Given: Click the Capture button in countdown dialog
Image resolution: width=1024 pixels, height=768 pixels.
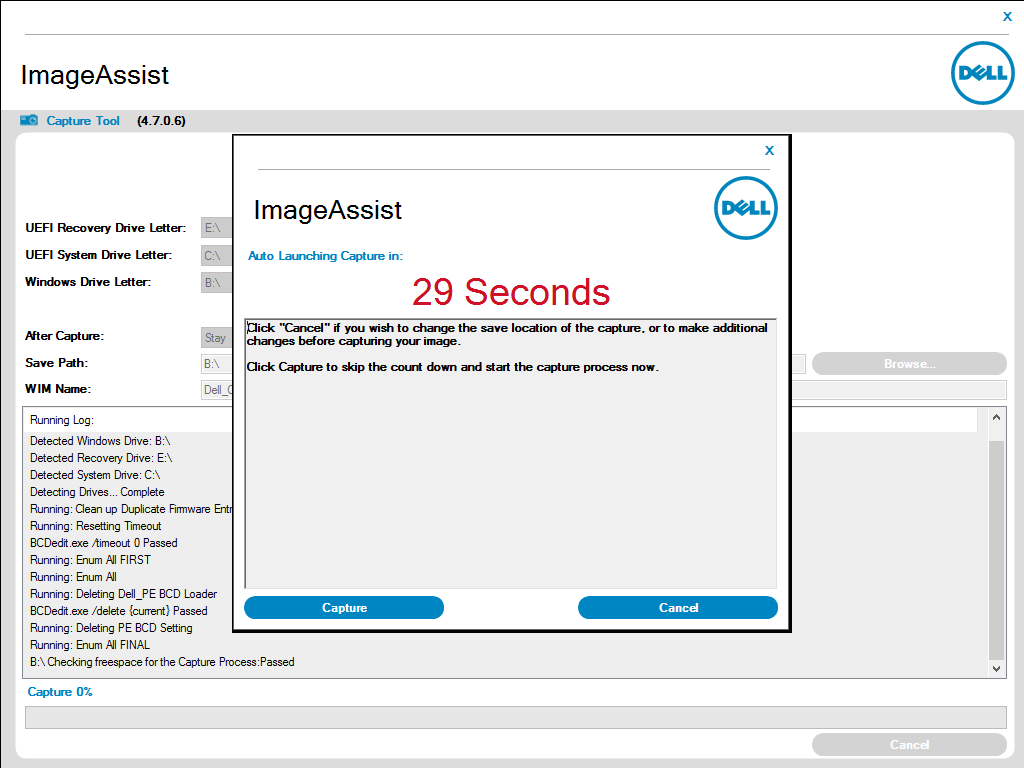Looking at the screenshot, I should tap(344, 607).
